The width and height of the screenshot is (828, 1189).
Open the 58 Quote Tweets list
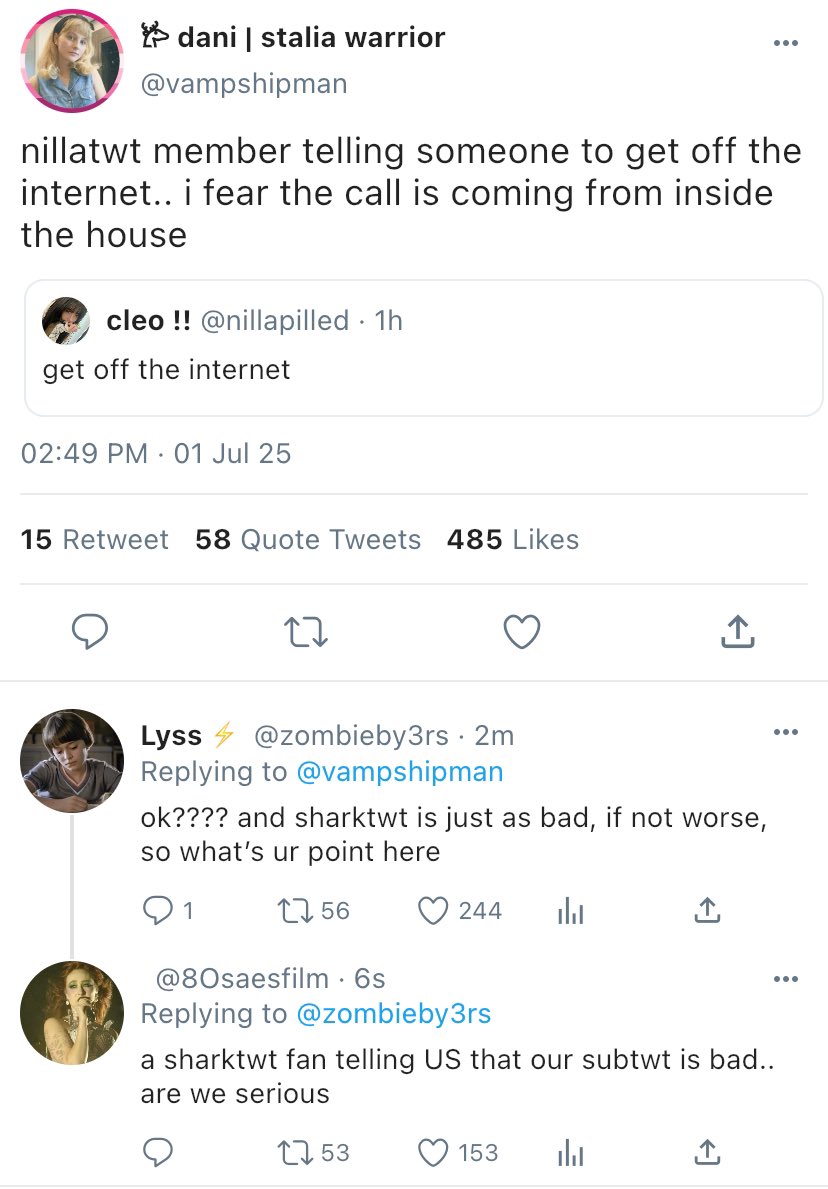[x=308, y=540]
